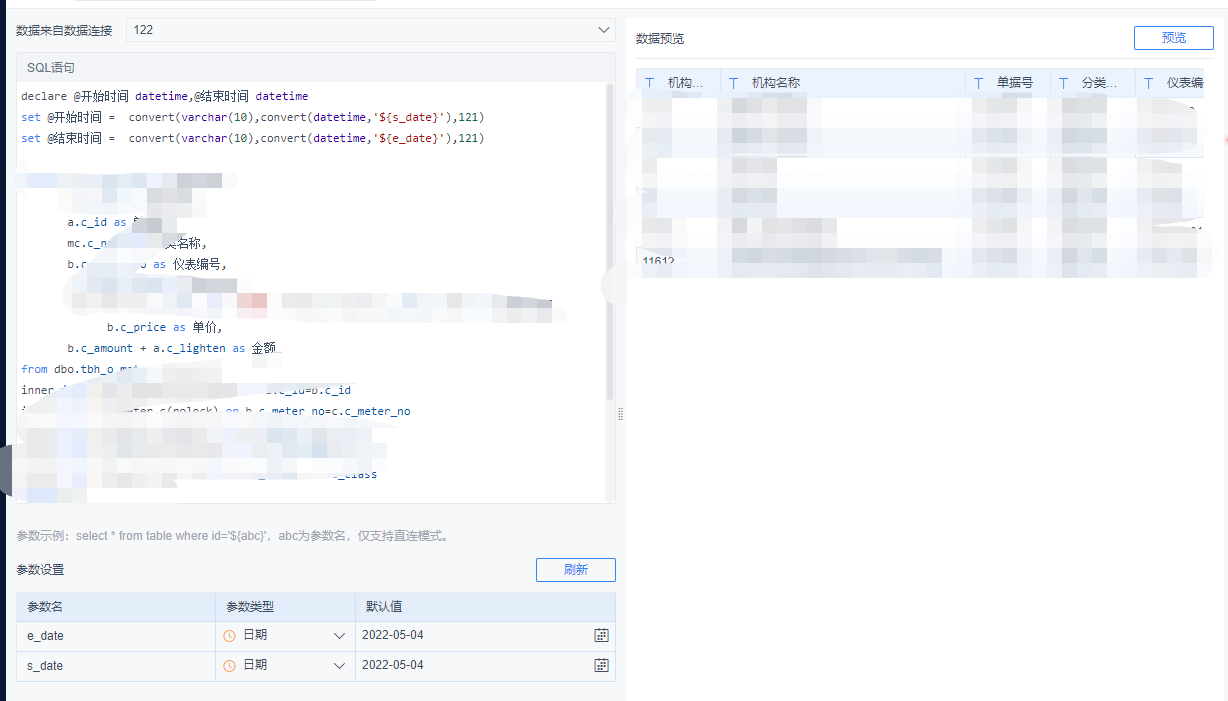Click the clock icon in e_date type
The width and height of the screenshot is (1228, 701).
point(230,636)
